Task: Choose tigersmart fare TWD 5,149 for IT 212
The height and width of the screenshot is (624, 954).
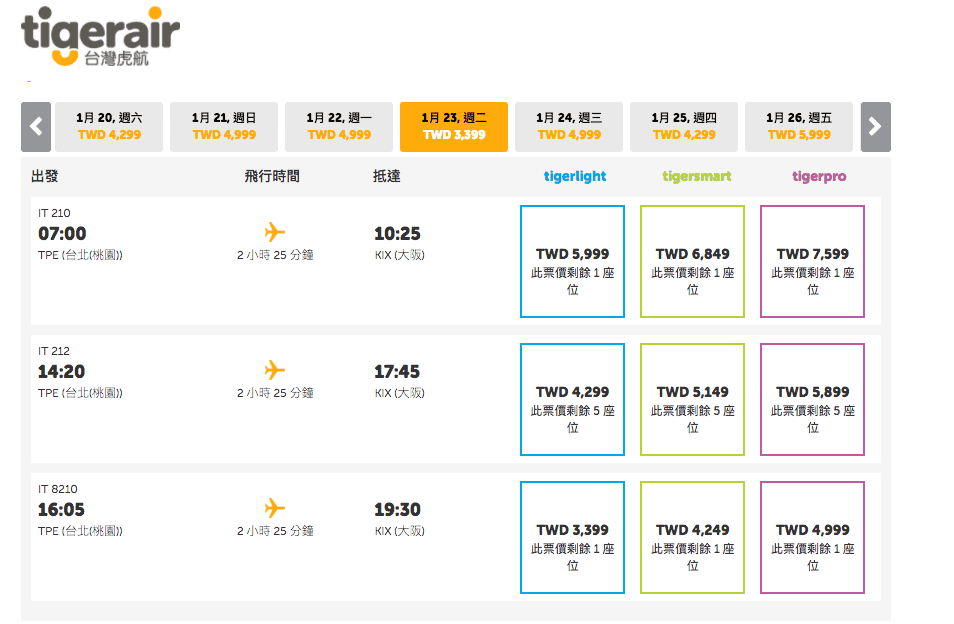Action: click(692, 399)
